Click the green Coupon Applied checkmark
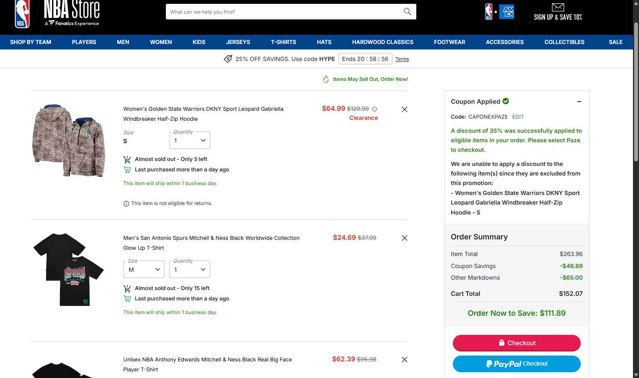The width and height of the screenshot is (639, 378). pos(506,101)
